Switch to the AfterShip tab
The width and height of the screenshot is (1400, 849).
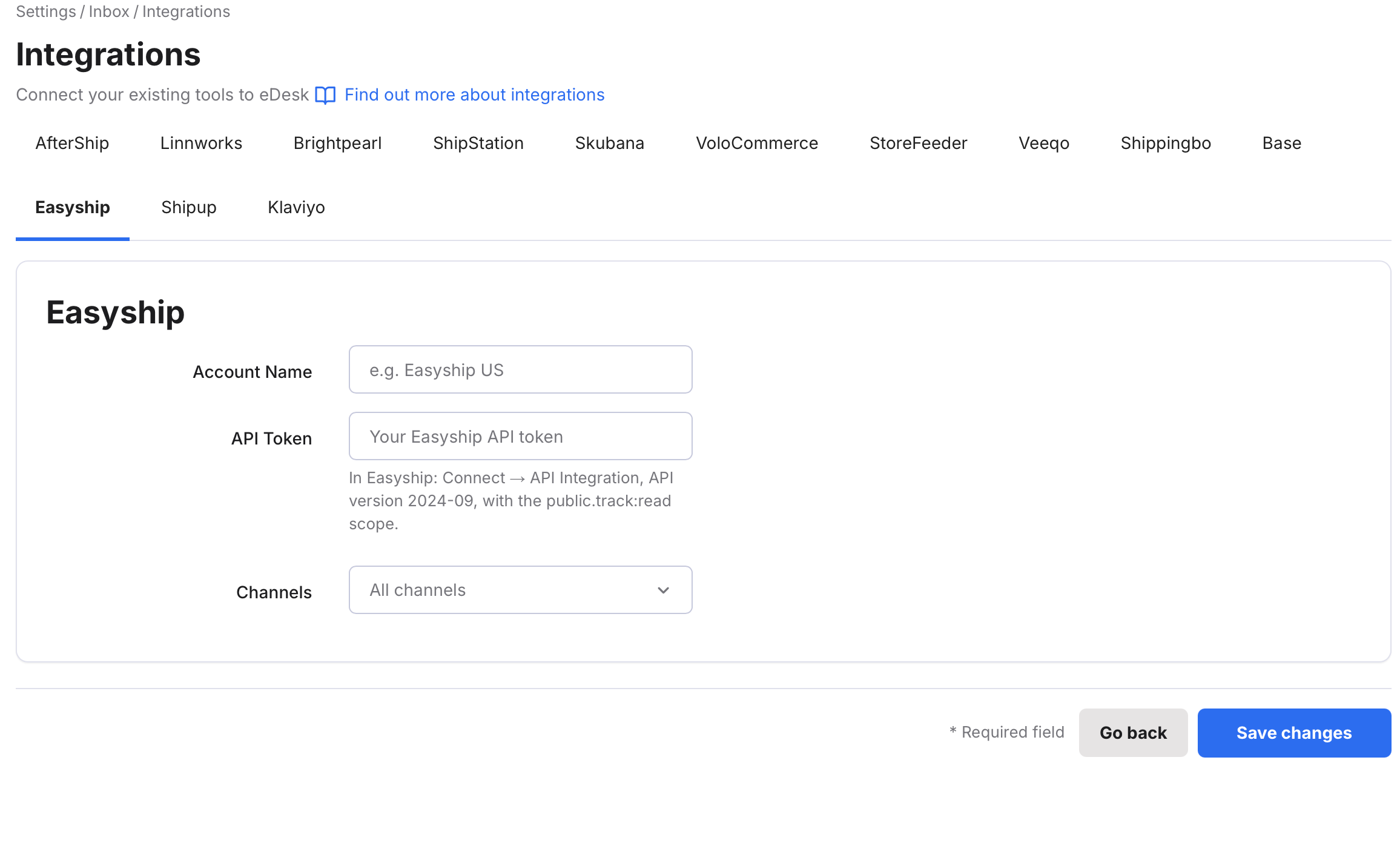[72, 144]
